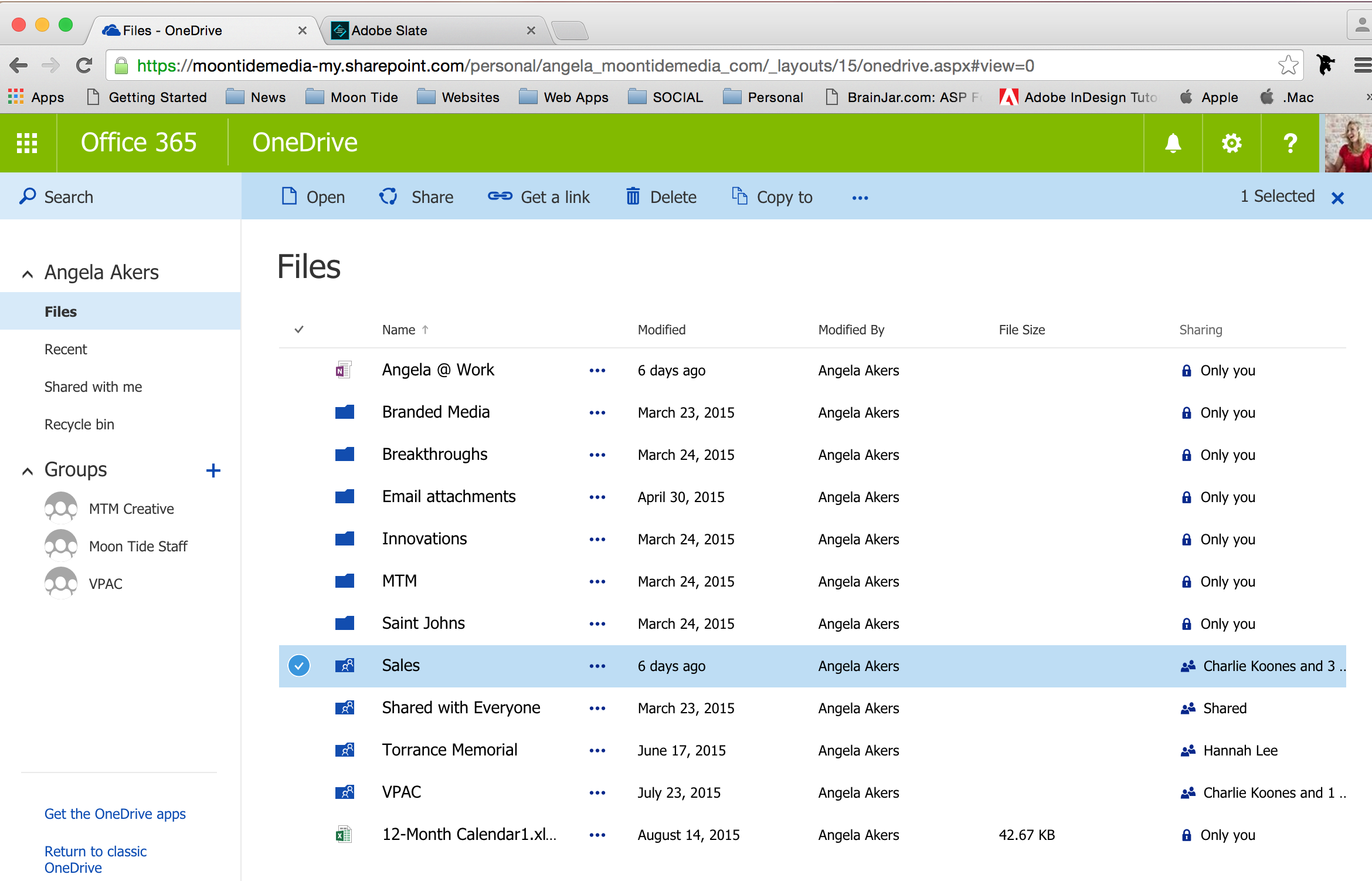Clear selection with X next to 1 Selected

tap(1337, 198)
